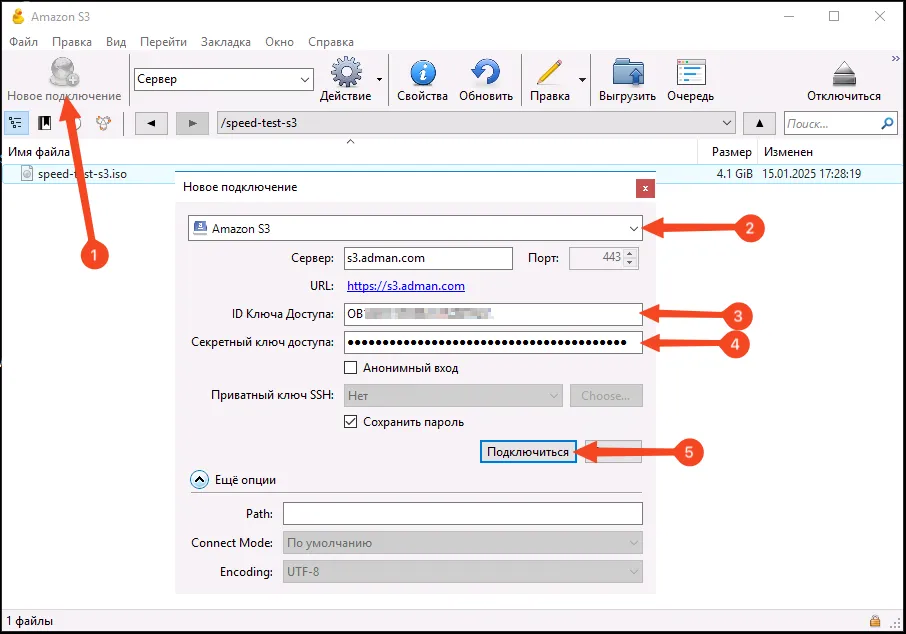Image resolution: width=906 pixels, height=634 pixels.
Task: Go up to the parent folder
Action: [x=759, y=123]
